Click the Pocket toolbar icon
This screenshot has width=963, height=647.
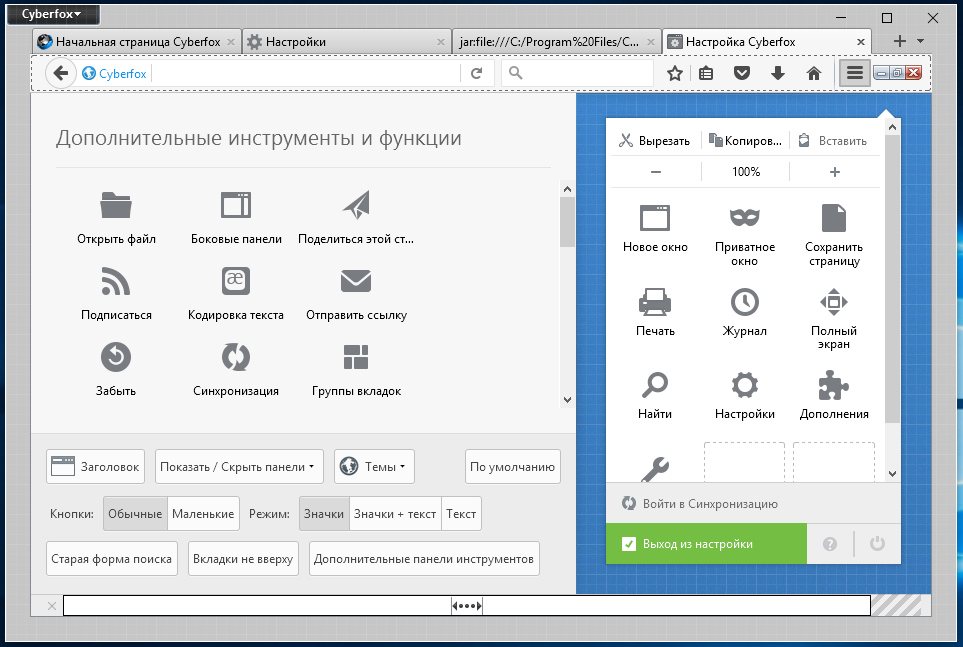tap(742, 74)
